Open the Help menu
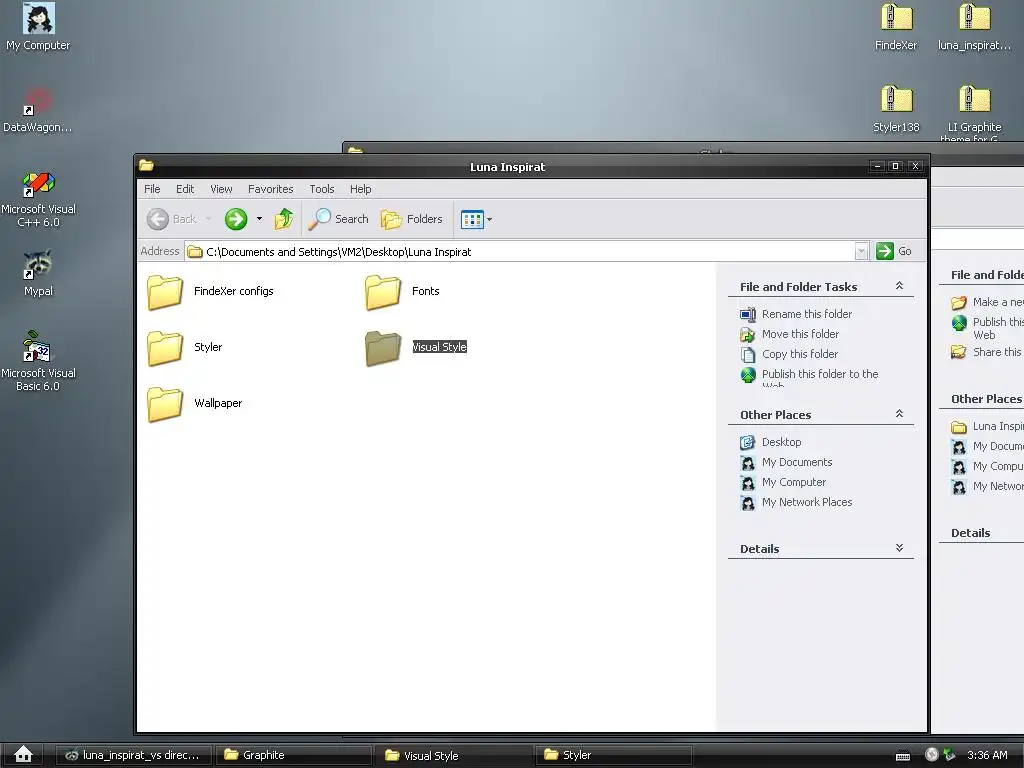 (x=360, y=189)
